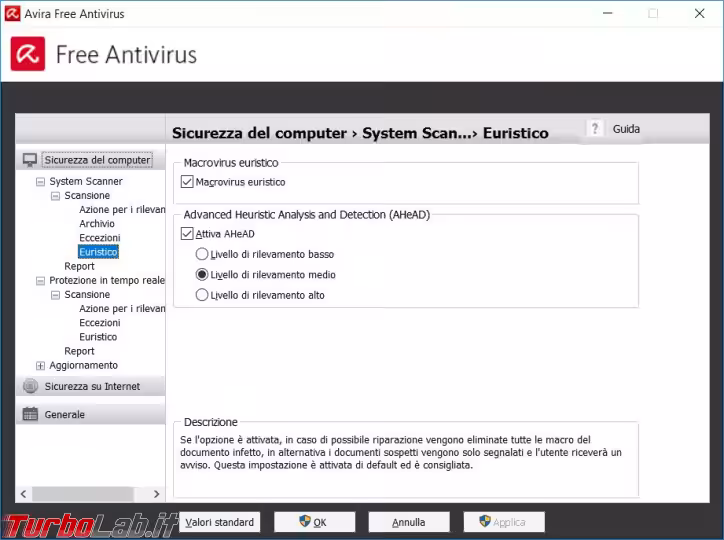The image size is (724, 540).
Task: Open the Sicurezza su Internet section
Action: coord(92,386)
